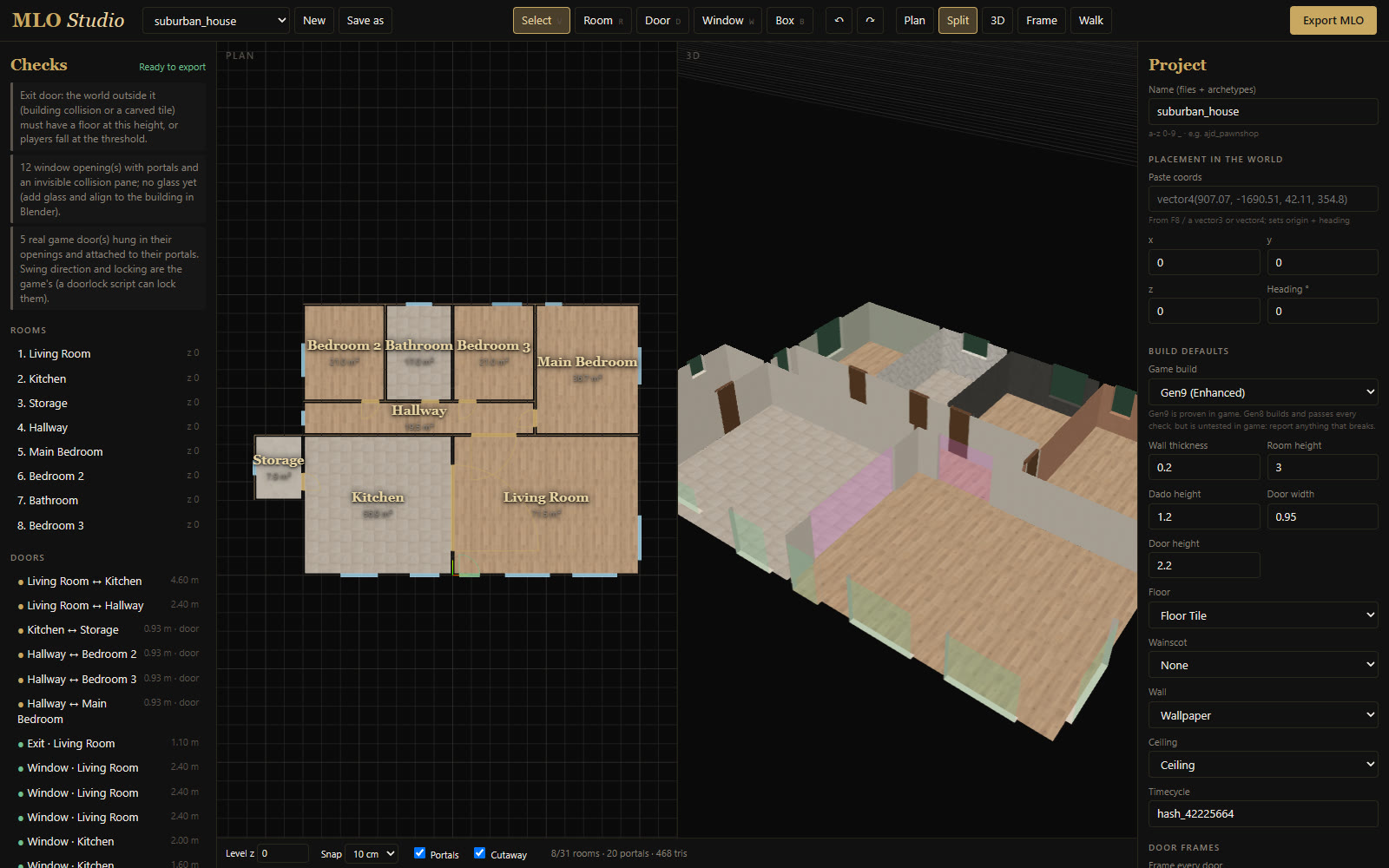Screen dimensions: 1389x868
Task: Click the Level z input
Action: pos(283,854)
